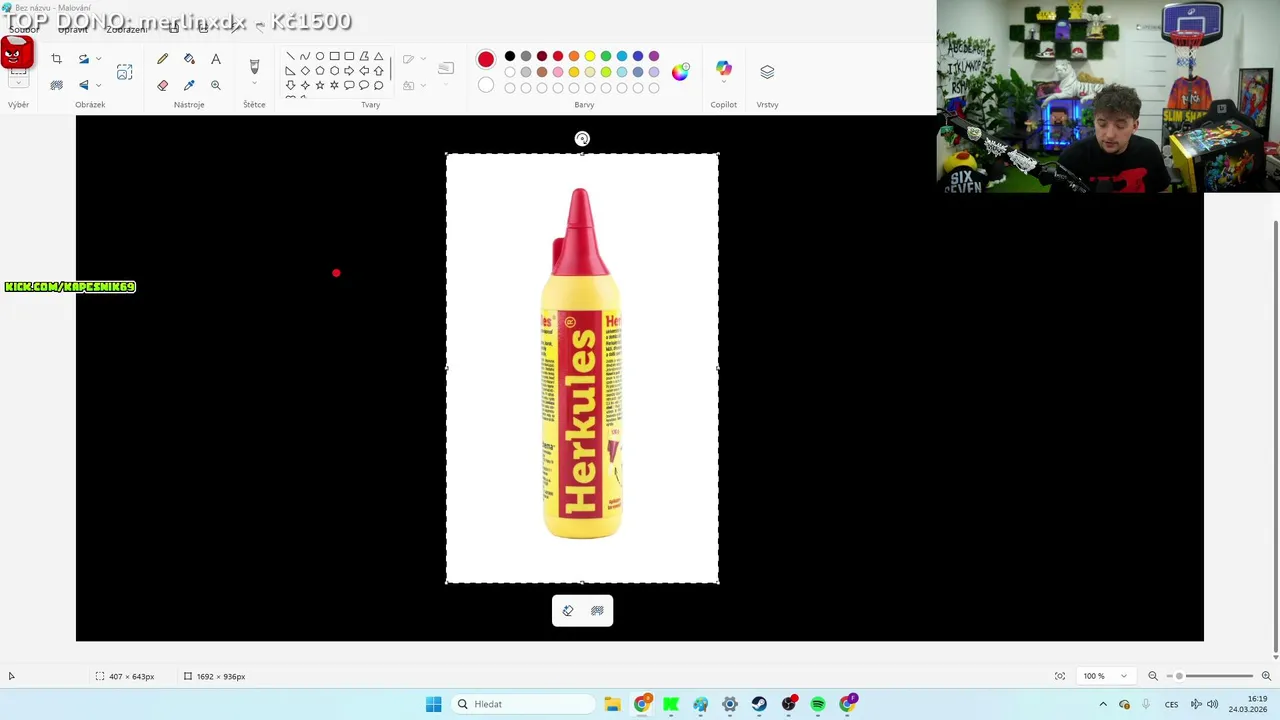Expand the Rotate options dropdown arrow
The height and width of the screenshot is (720, 1280).
pyautogui.click(x=98, y=59)
